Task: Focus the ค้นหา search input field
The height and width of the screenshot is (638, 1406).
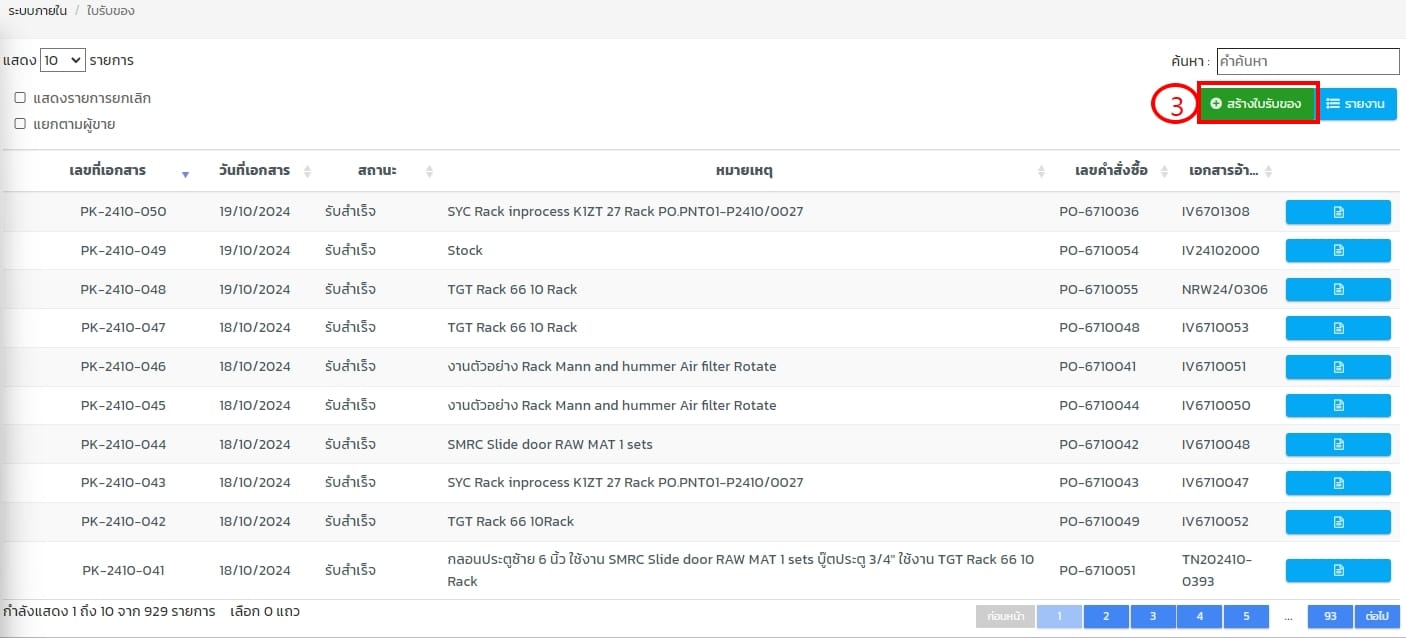Action: pos(1307,61)
